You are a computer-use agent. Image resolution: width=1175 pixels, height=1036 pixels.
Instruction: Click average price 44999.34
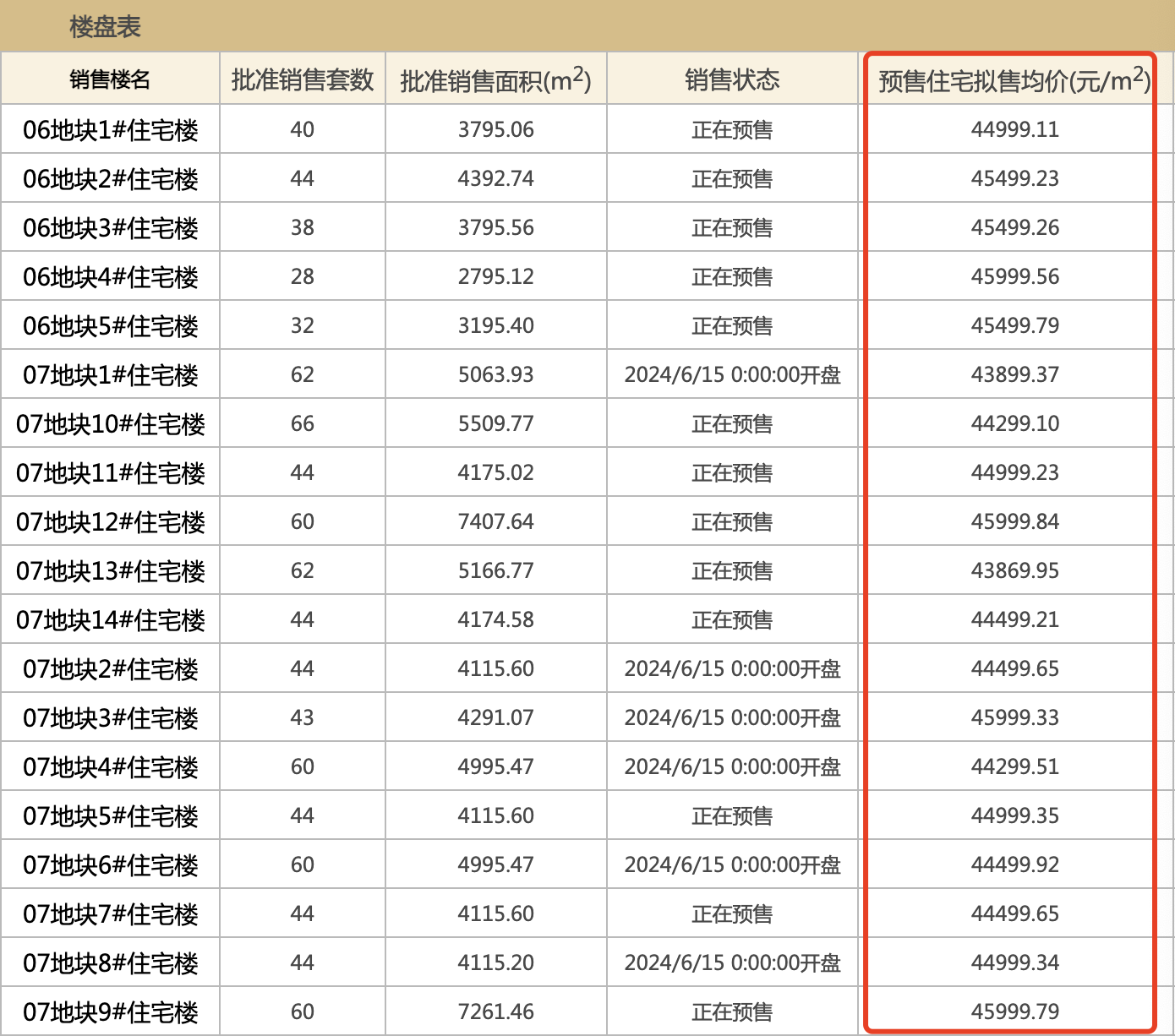click(x=1014, y=962)
